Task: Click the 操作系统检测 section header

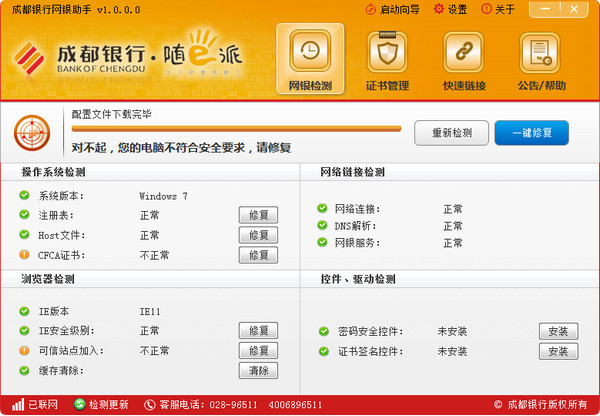Action: (x=53, y=172)
